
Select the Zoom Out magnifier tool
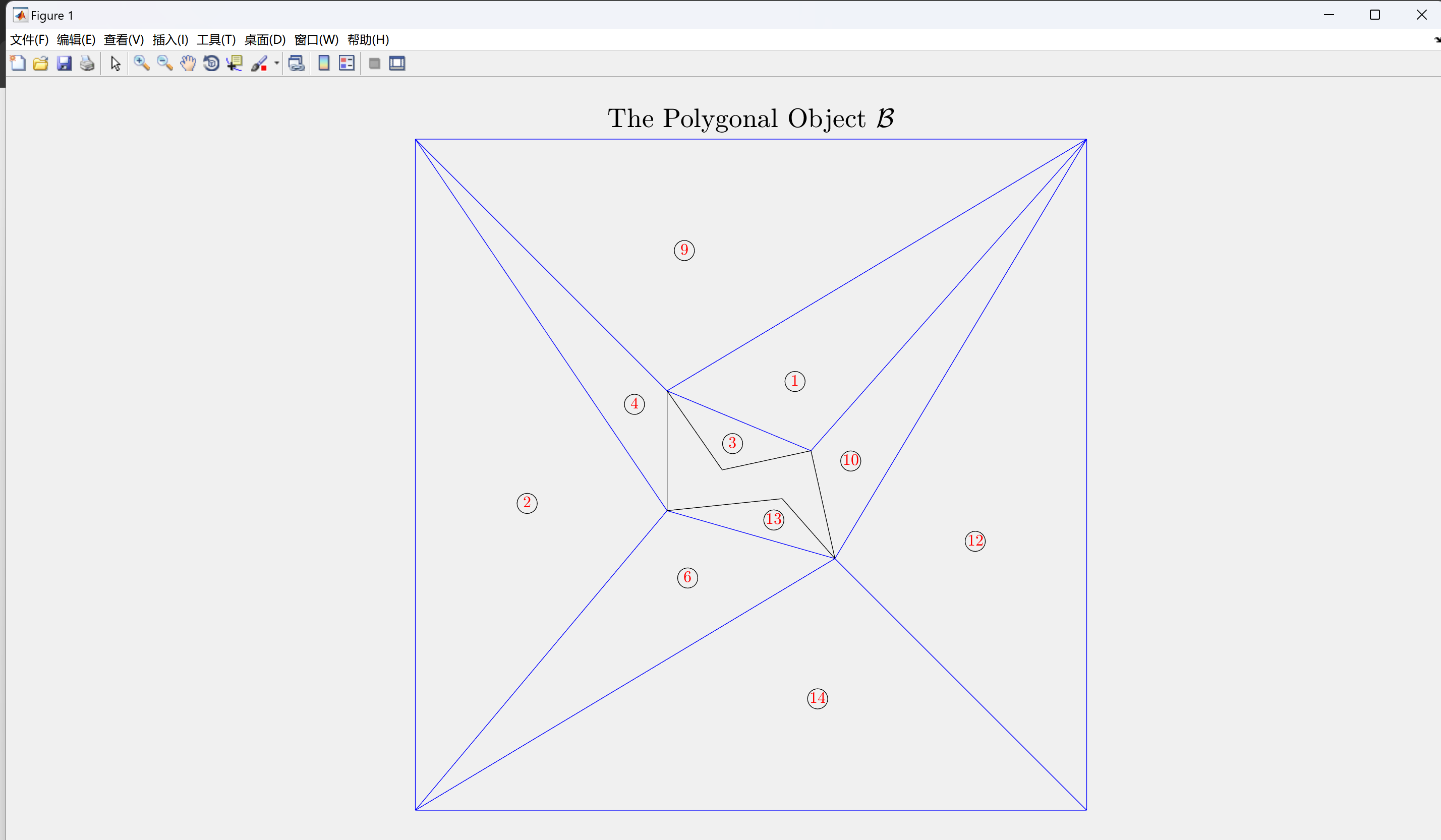(x=165, y=64)
